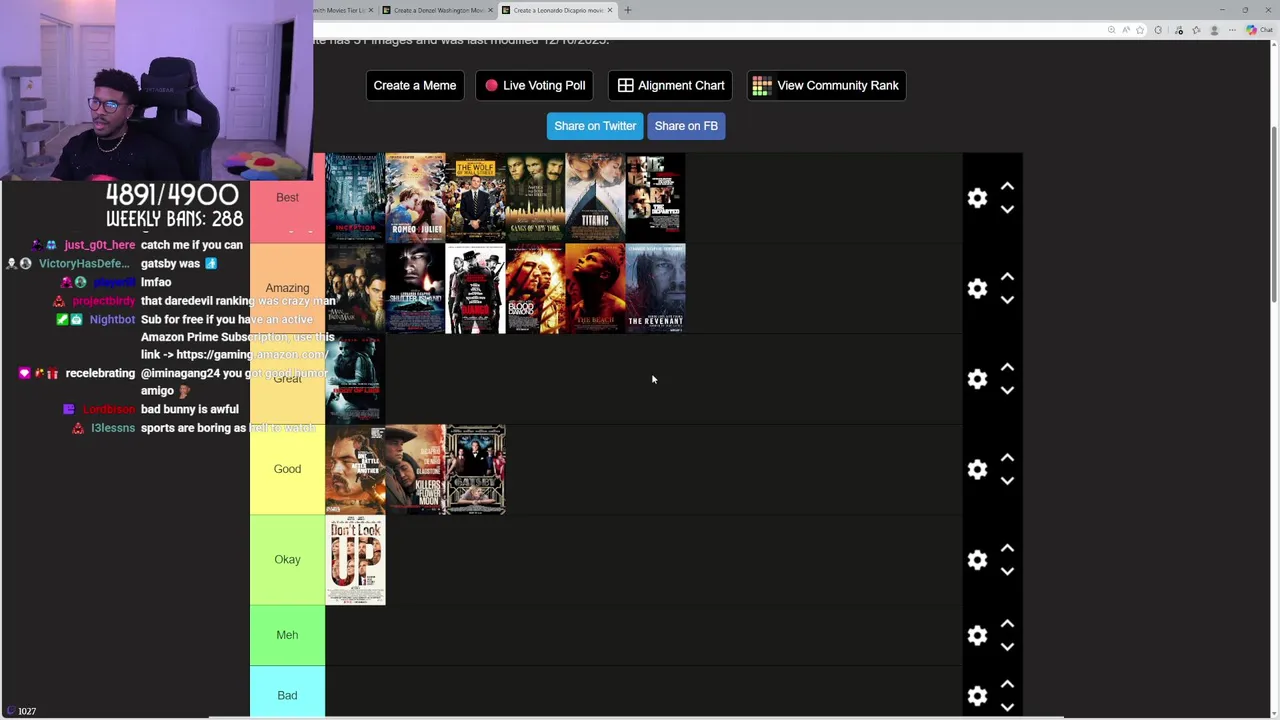Open settings gear for Great tier

coord(977,379)
